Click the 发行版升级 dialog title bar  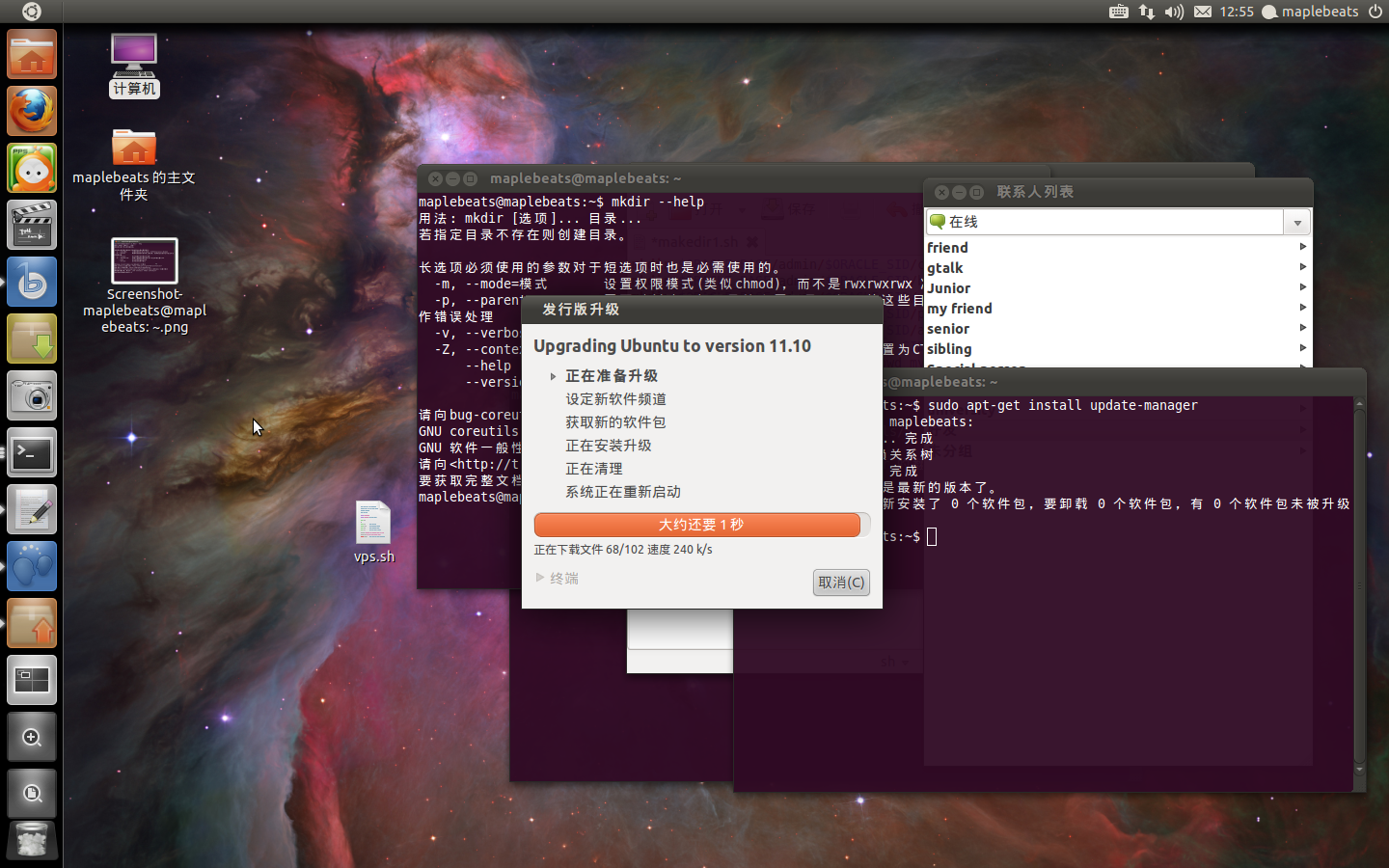[x=702, y=310]
